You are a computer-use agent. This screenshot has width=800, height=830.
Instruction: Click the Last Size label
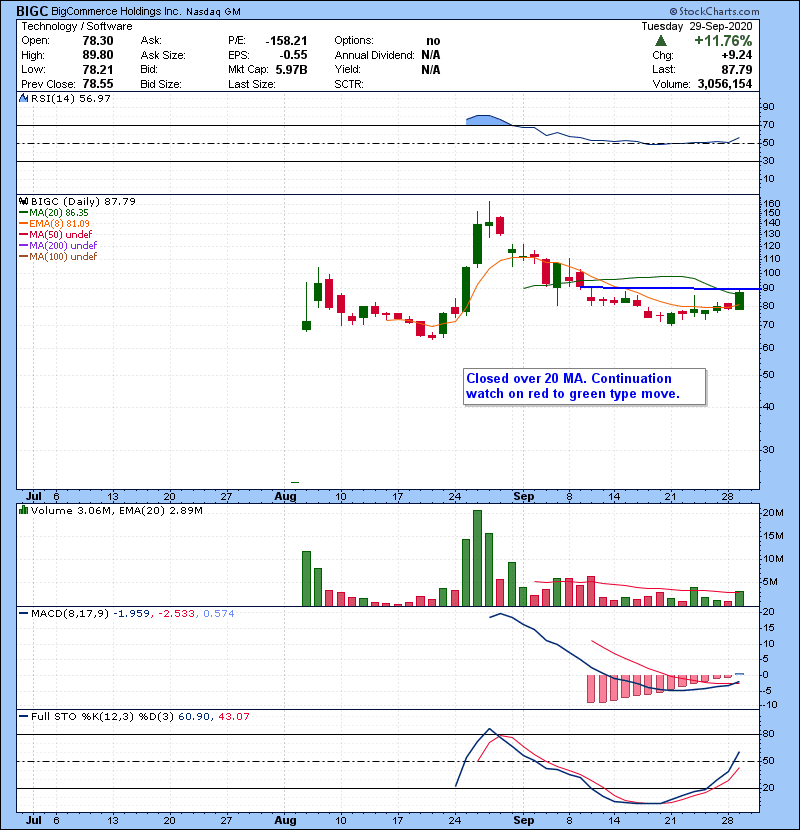coord(251,84)
